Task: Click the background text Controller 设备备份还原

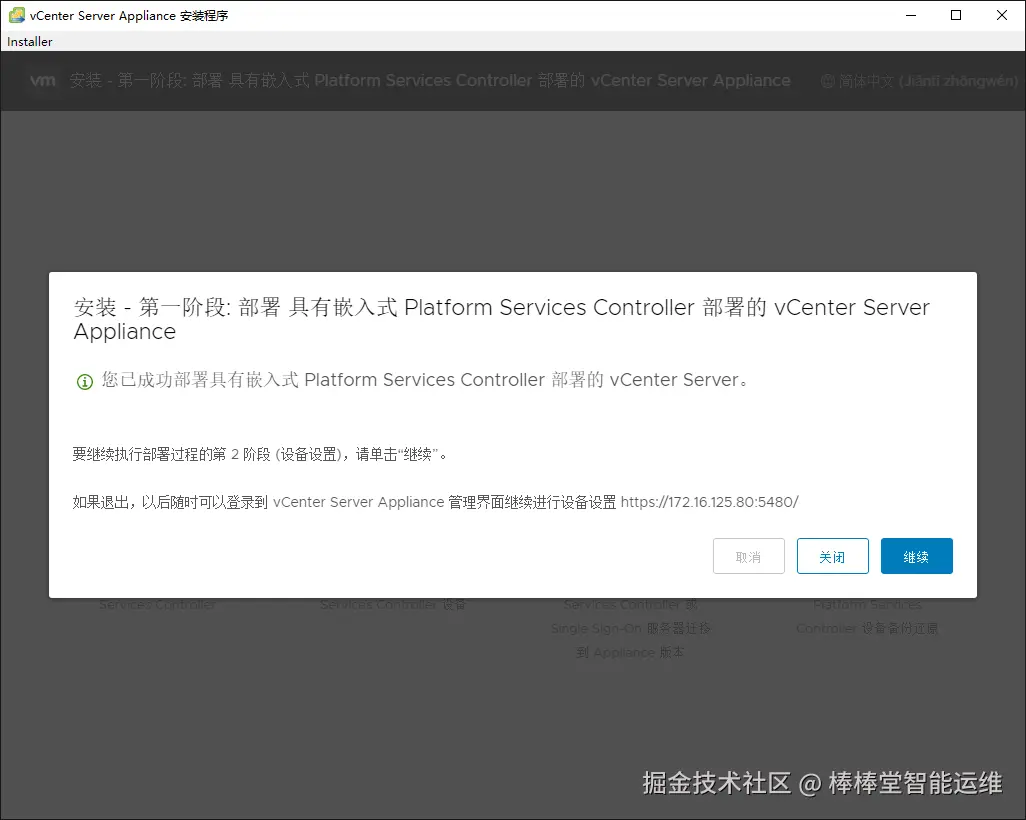Action: tap(867, 628)
